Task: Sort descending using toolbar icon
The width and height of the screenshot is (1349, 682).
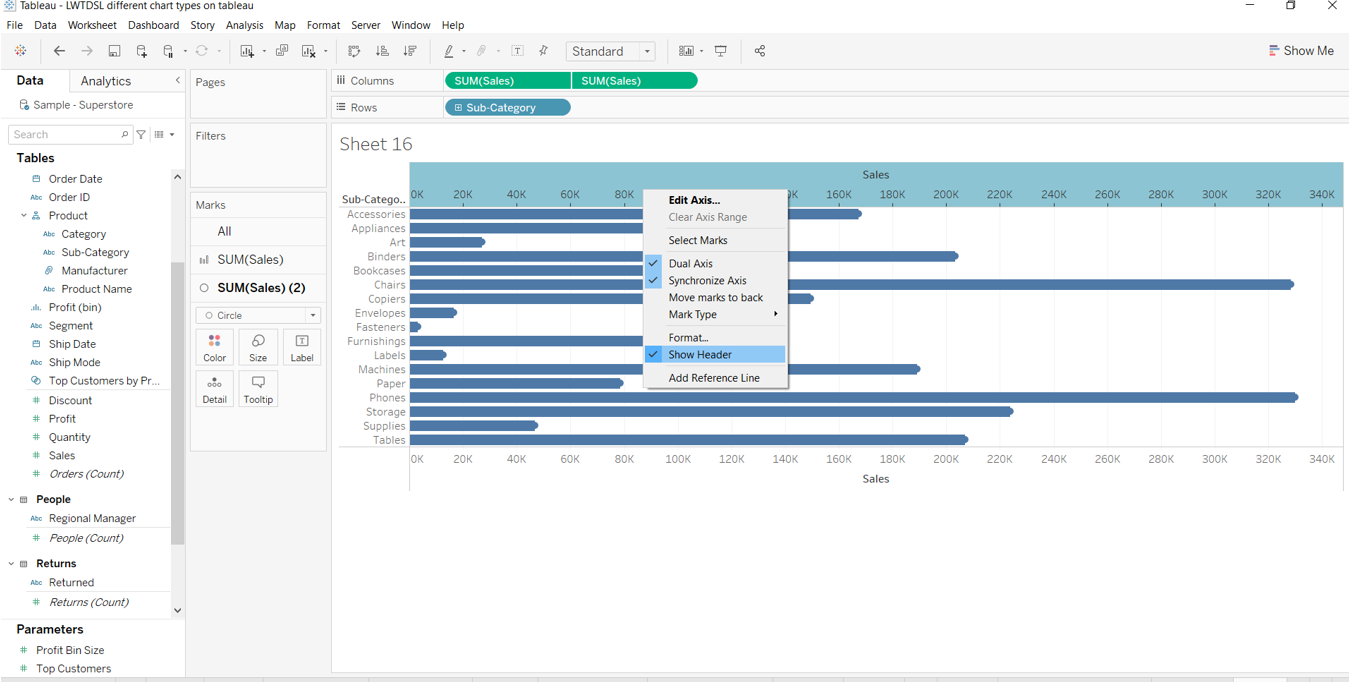Action: pos(410,51)
